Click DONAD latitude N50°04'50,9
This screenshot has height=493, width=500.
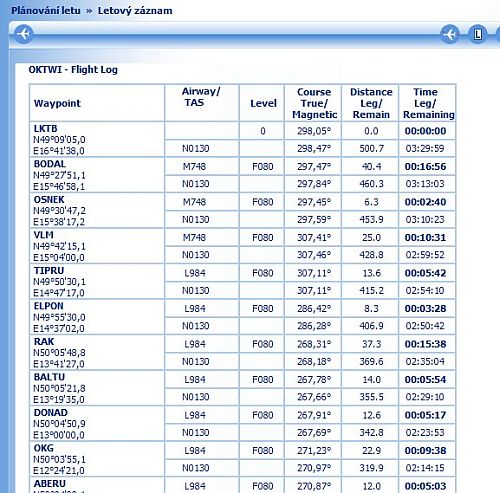59,424
